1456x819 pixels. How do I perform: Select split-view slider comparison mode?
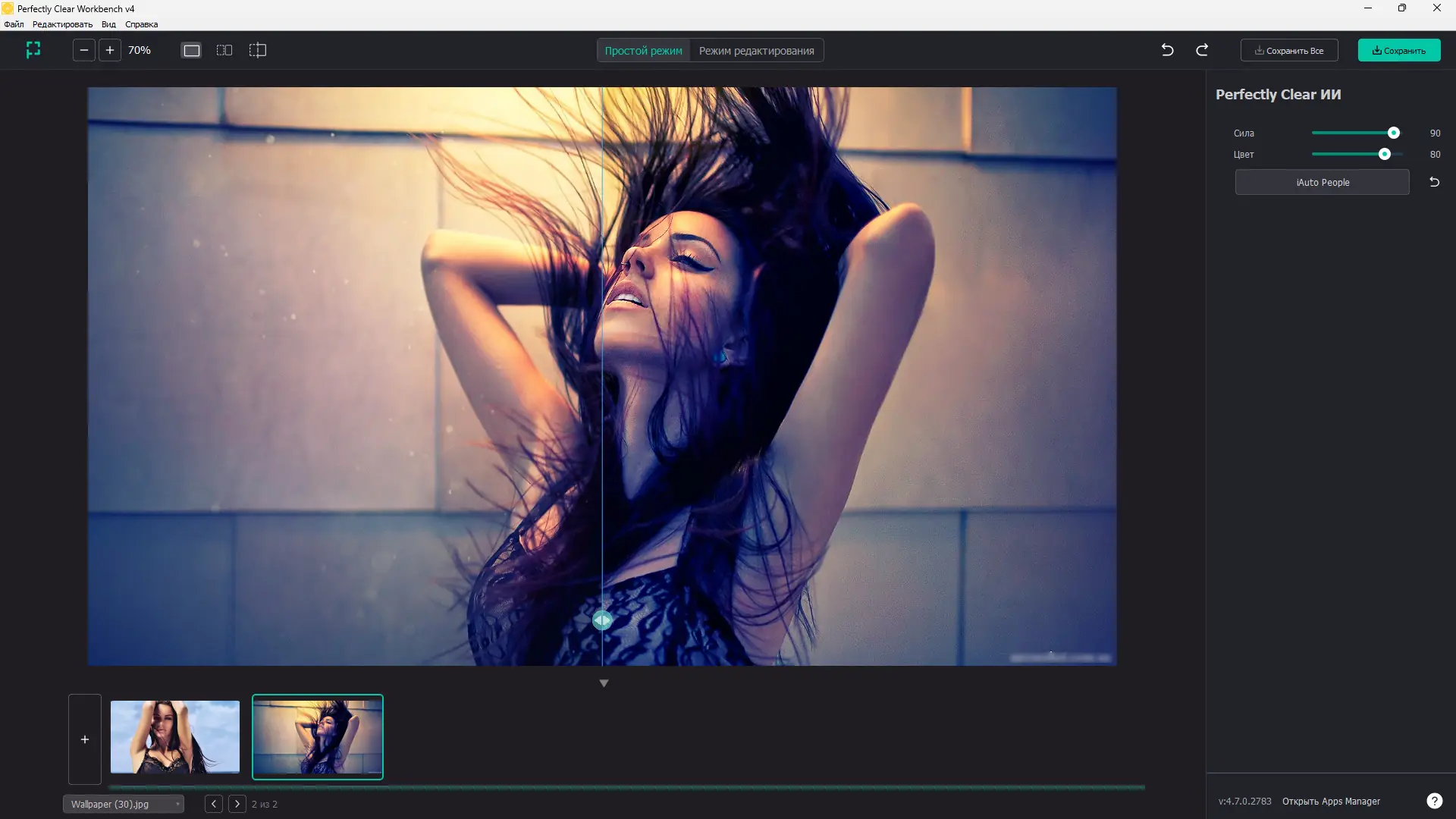pos(258,50)
